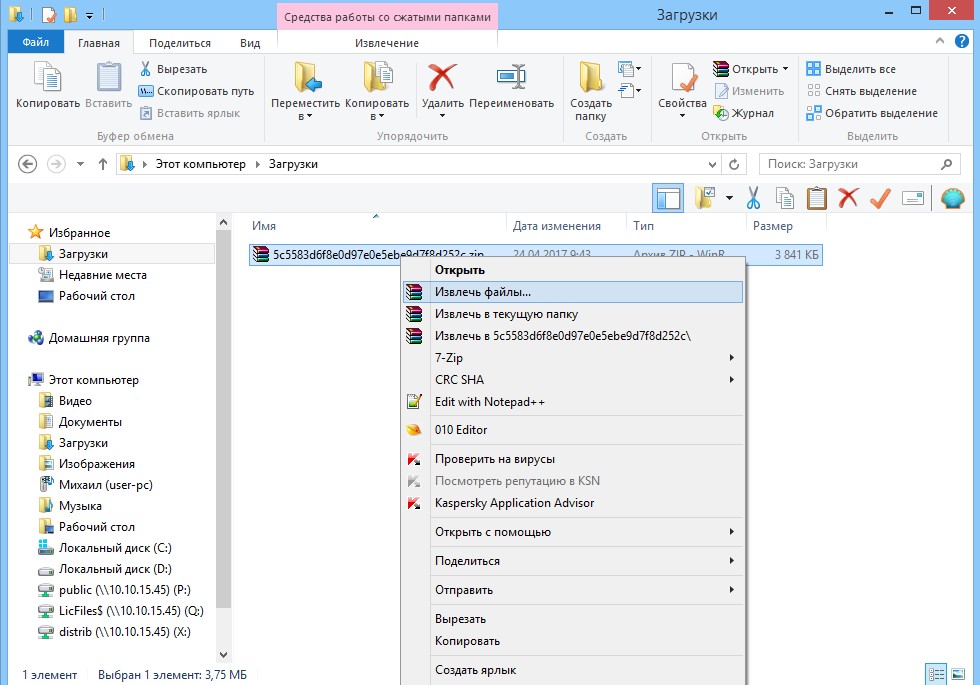The height and width of the screenshot is (685, 980).
Task: Toggle the preview pane layout button
Action: [x=668, y=199]
